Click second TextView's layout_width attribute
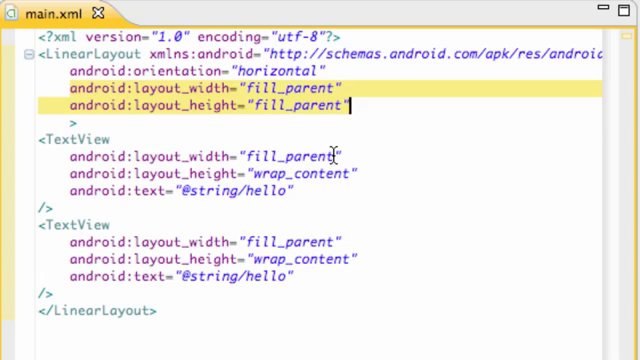 205,242
